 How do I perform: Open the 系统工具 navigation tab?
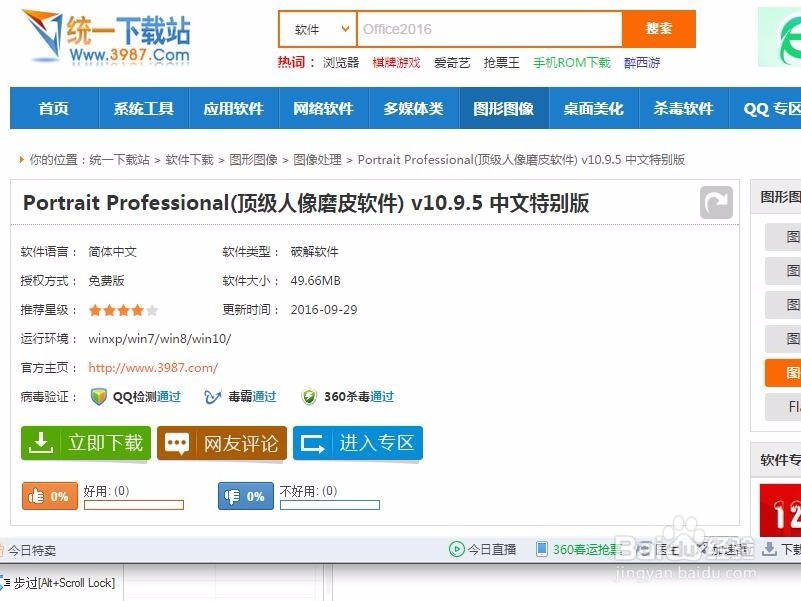point(144,108)
